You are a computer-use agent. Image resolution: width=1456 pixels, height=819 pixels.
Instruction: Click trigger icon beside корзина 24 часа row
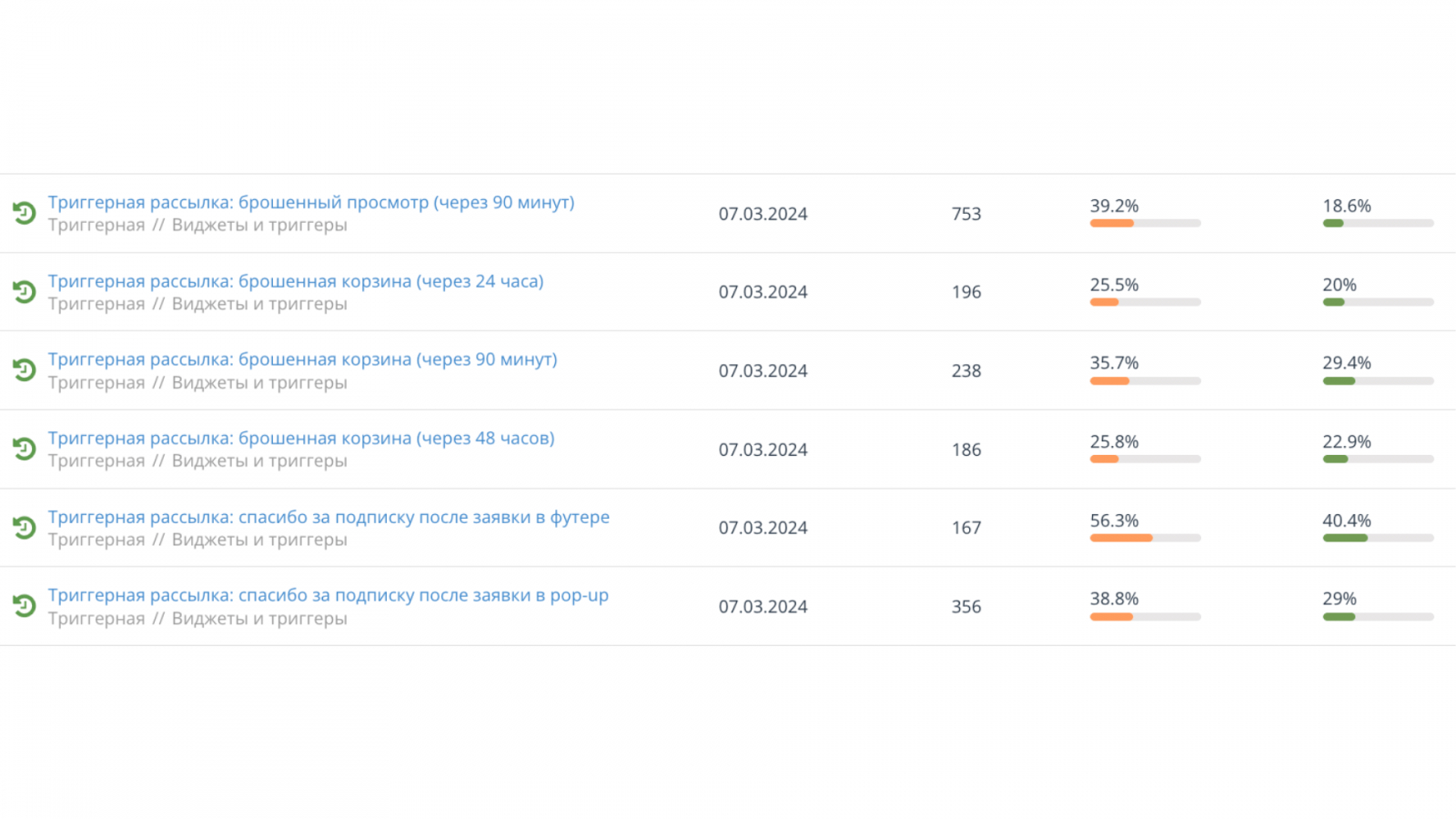[x=25, y=291]
